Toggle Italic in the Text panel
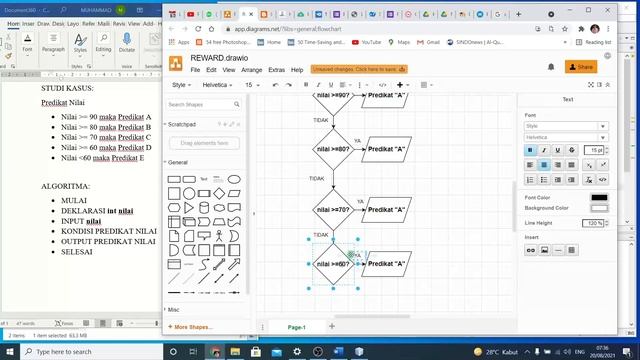Image resolution: width=640 pixels, height=360 pixels. click(x=544, y=150)
